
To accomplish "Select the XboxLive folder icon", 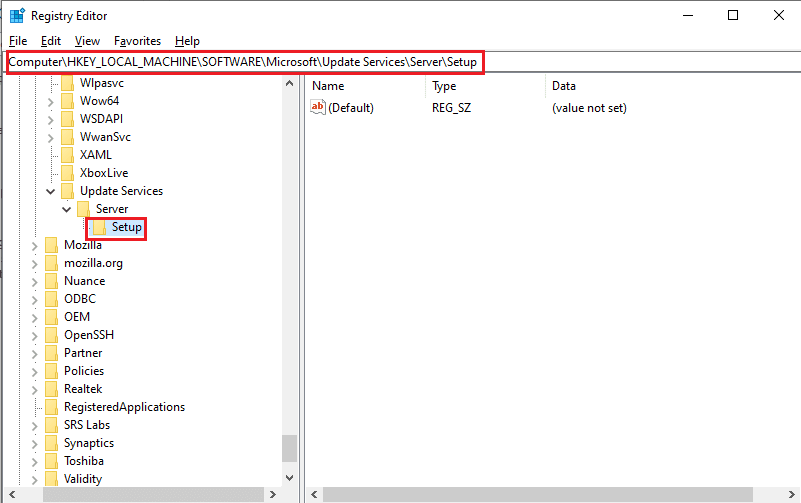I will tap(67, 173).
